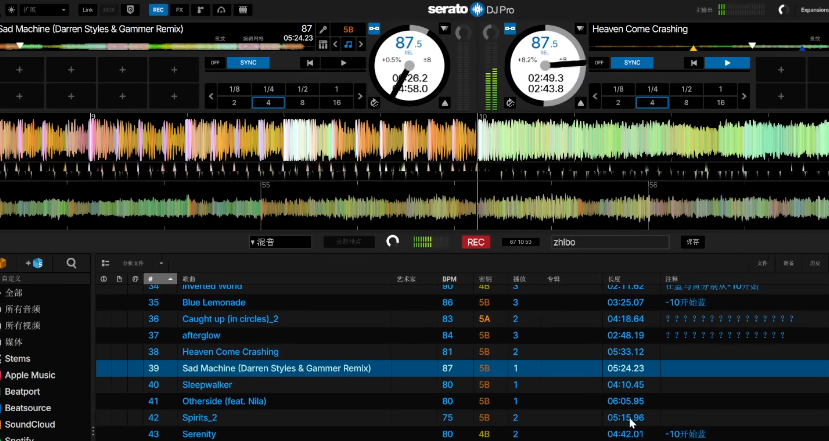The width and height of the screenshot is (829, 441).
Task: Open the Expansions tab
Action: tap(815, 10)
